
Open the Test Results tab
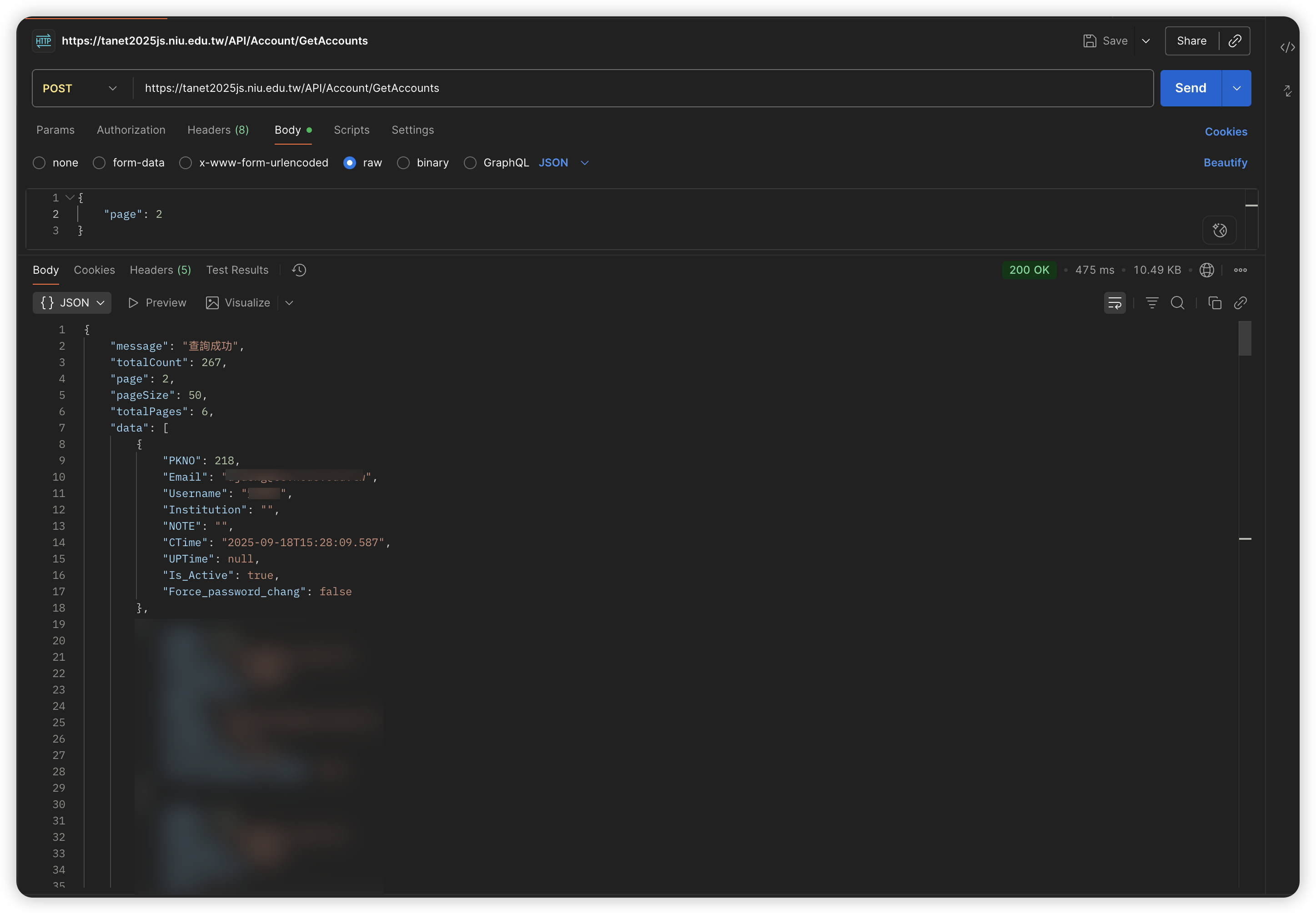[237, 270]
